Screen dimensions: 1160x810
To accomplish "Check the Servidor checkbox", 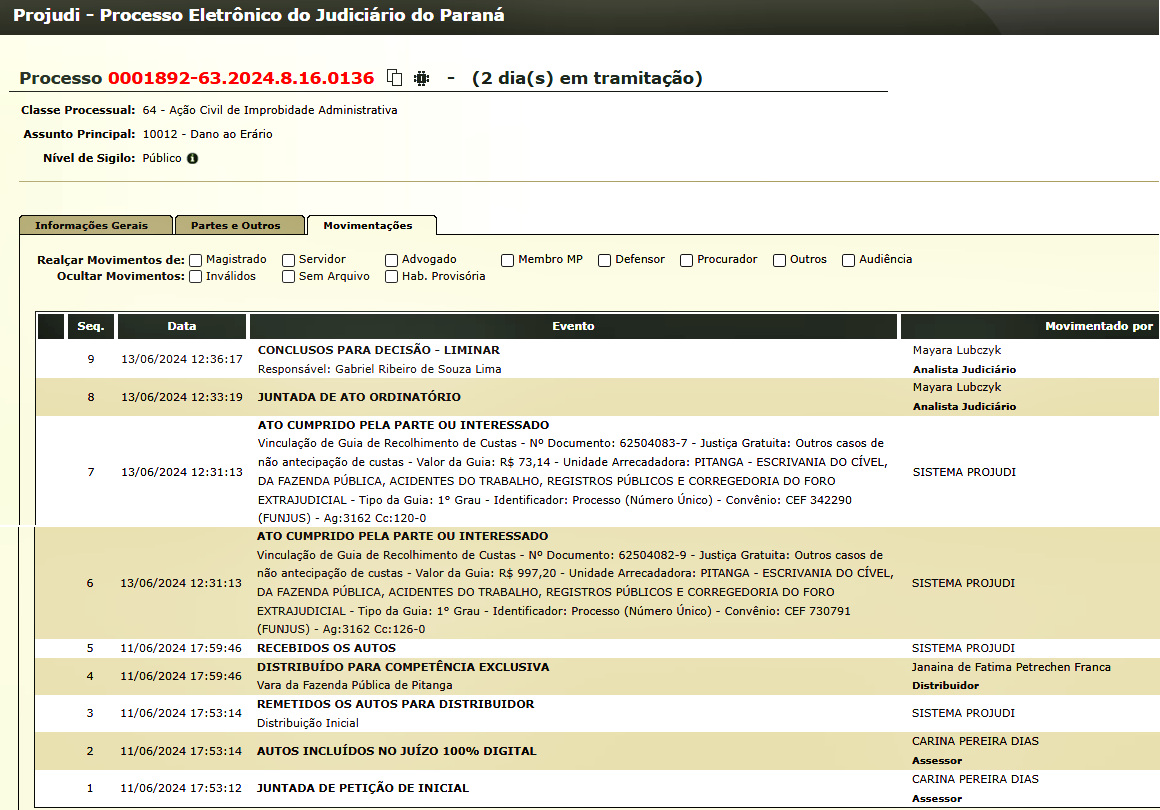I will (288, 260).
